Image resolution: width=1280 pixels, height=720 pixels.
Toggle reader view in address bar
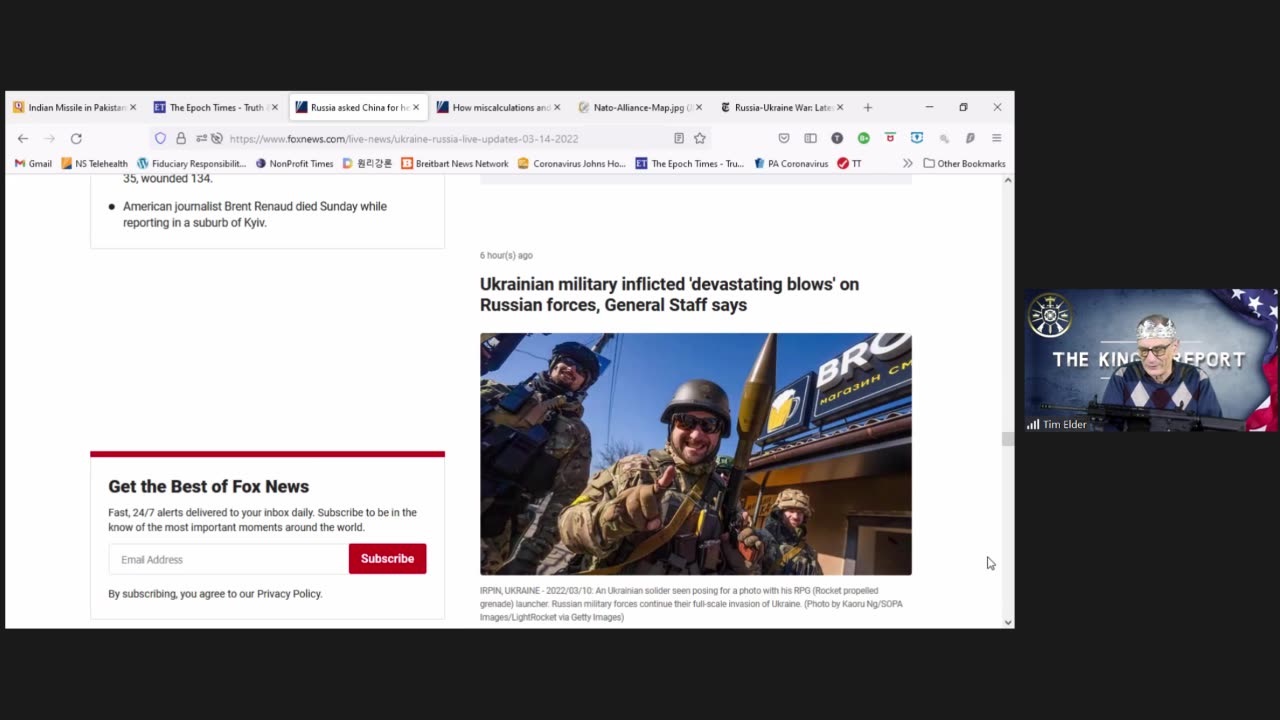pos(679,138)
